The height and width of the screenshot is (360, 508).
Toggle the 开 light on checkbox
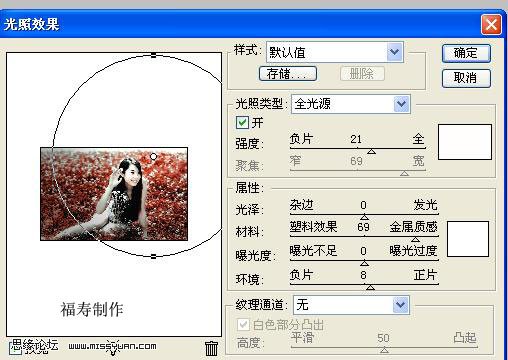click(x=242, y=123)
